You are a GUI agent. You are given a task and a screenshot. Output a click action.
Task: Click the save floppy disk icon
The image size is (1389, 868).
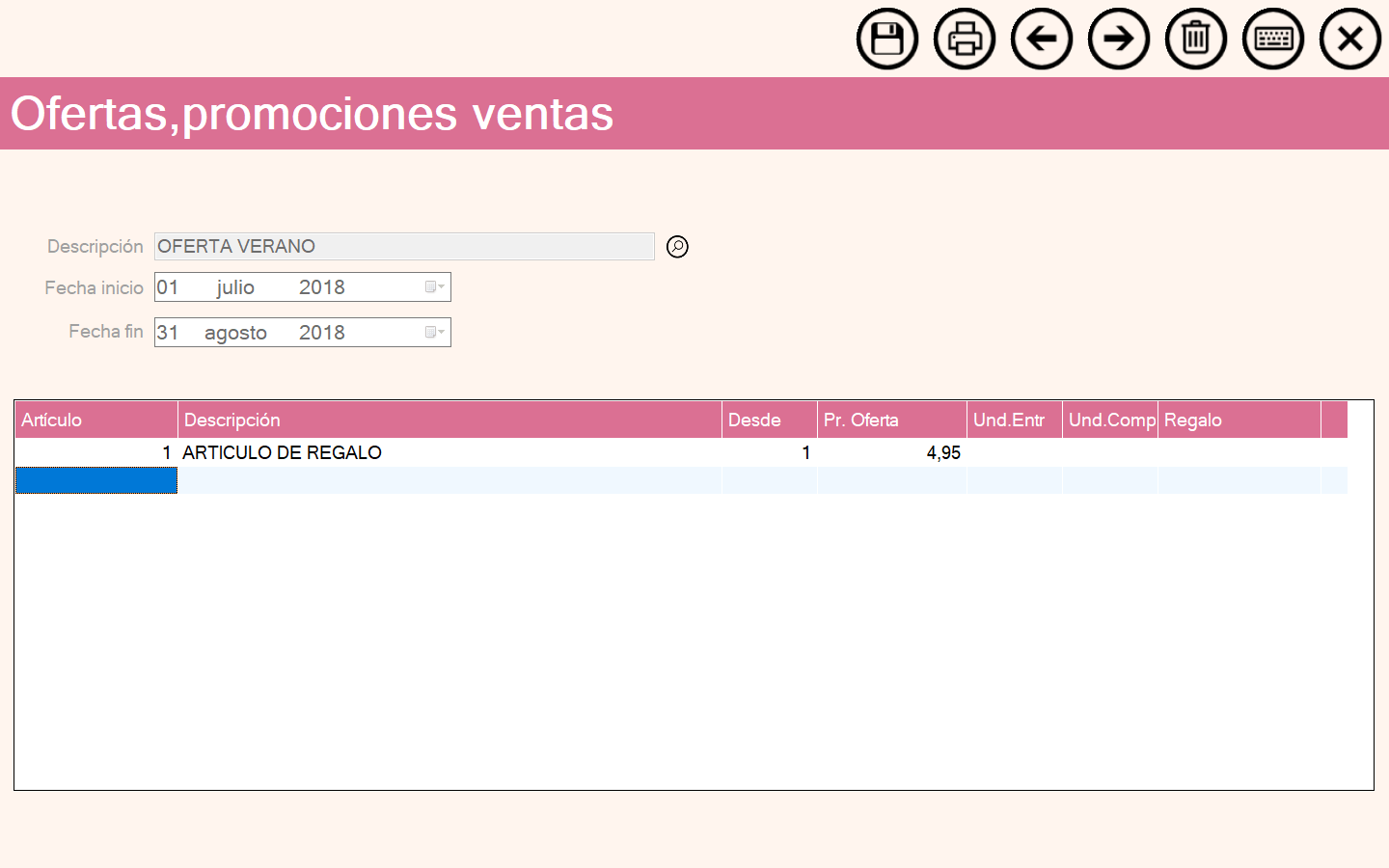click(x=886, y=40)
